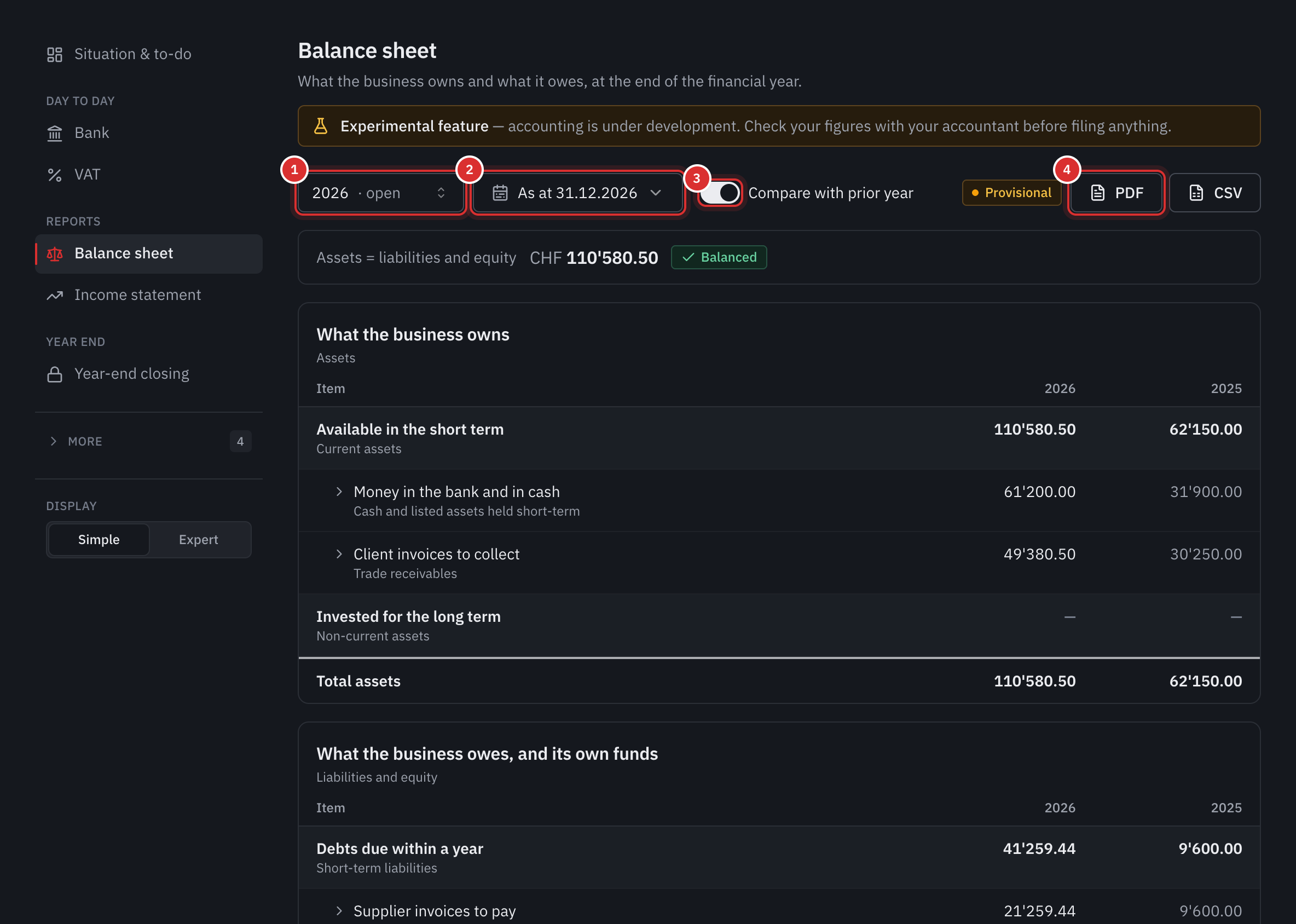
Task: Expand Supplier invoices to pay row
Action: tap(339, 911)
